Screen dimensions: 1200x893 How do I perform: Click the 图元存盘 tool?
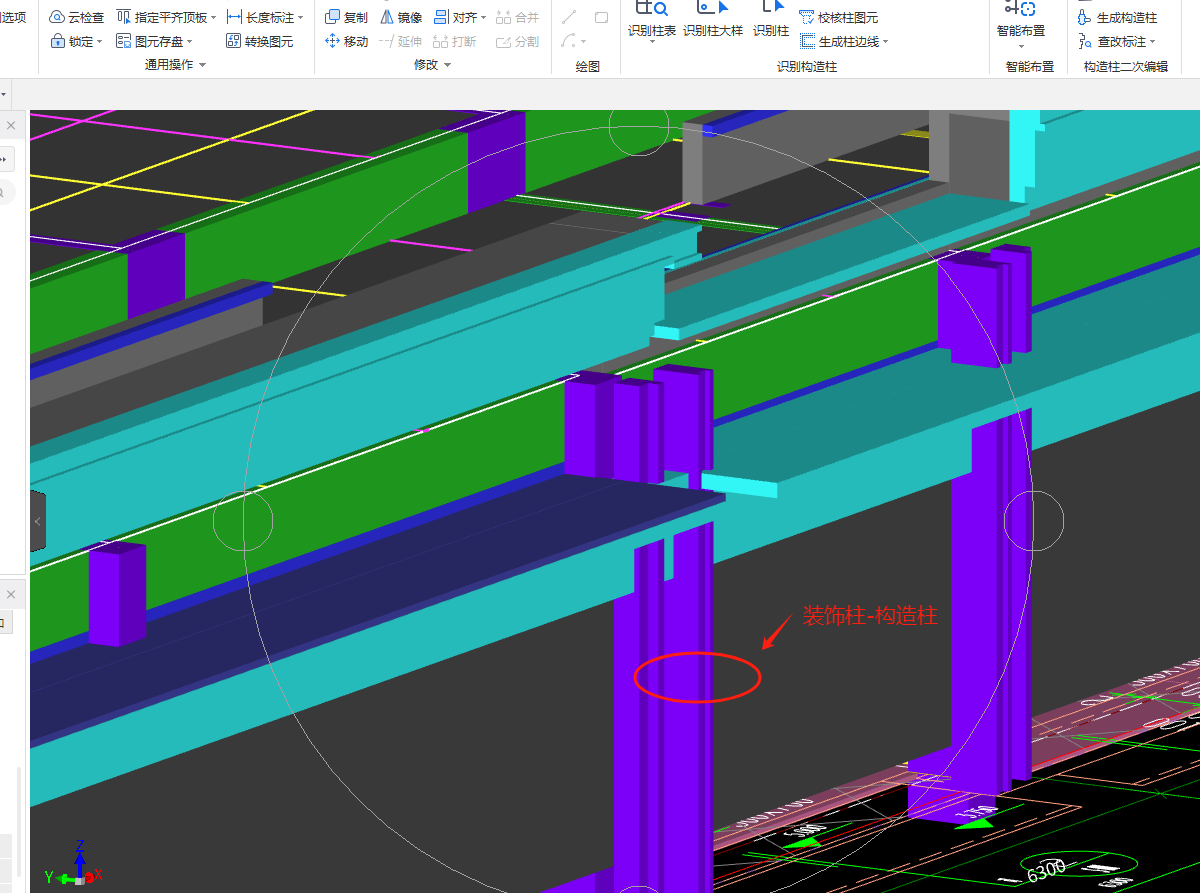[x=150, y=41]
